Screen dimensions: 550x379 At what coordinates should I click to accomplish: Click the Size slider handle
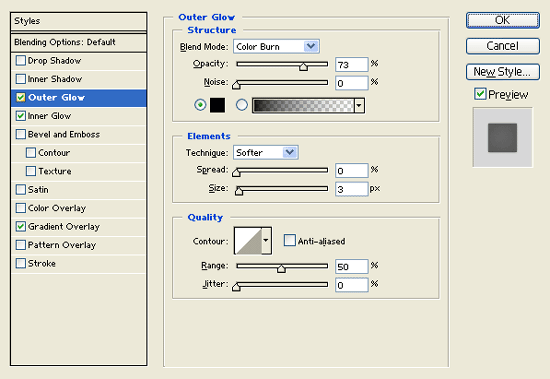click(239, 191)
